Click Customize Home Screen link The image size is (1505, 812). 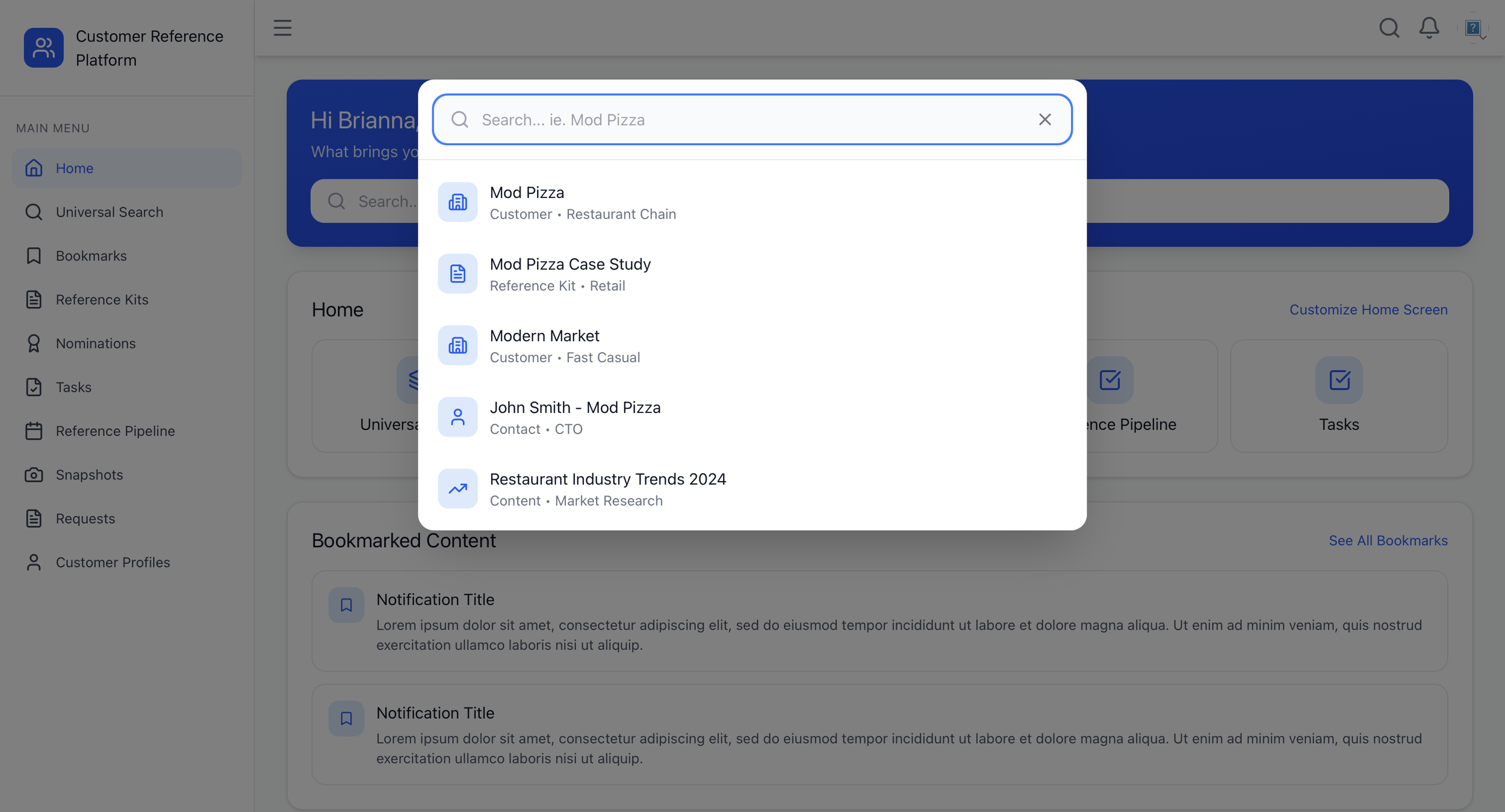[1368, 309]
